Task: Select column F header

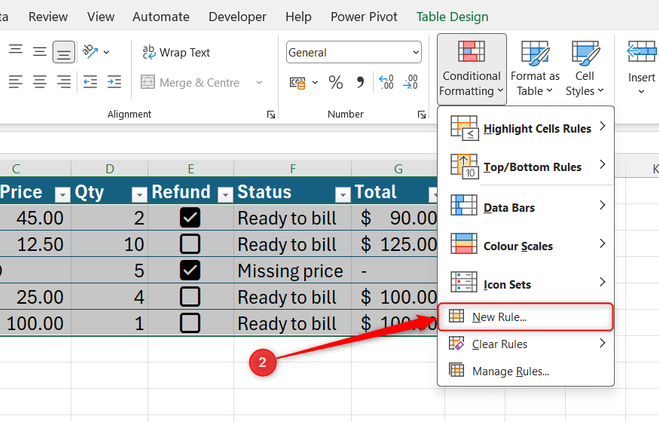Action: (293, 169)
